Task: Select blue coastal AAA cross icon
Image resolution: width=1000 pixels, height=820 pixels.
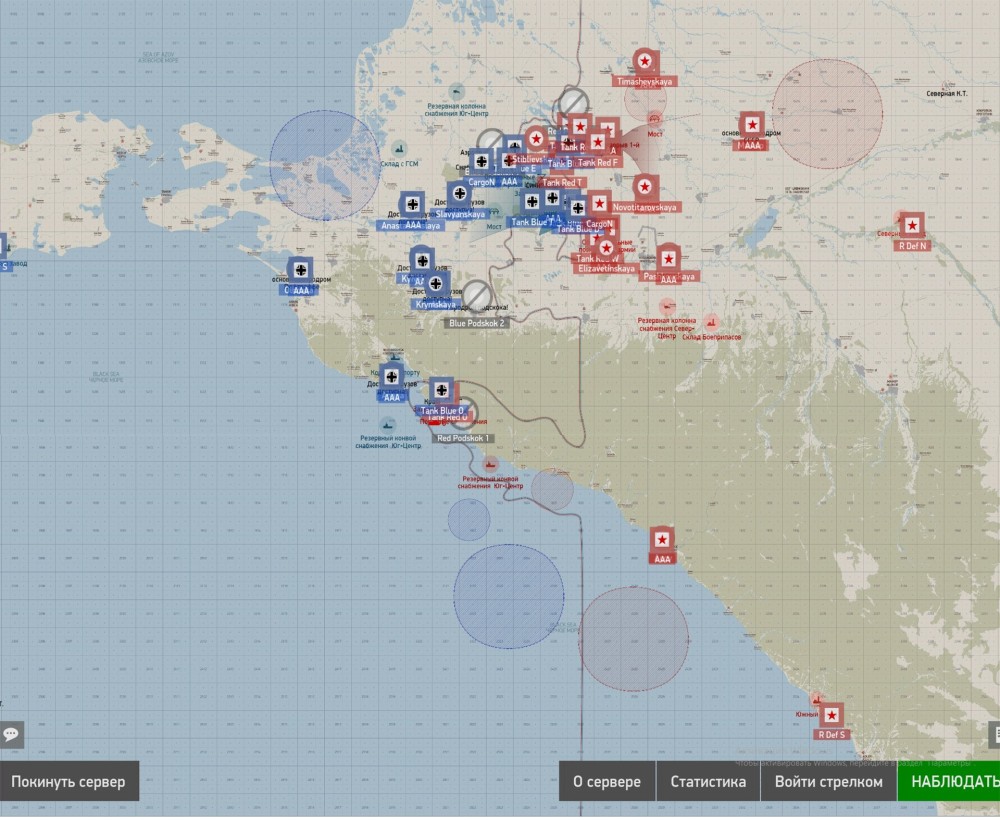Action: pyautogui.click(x=391, y=377)
